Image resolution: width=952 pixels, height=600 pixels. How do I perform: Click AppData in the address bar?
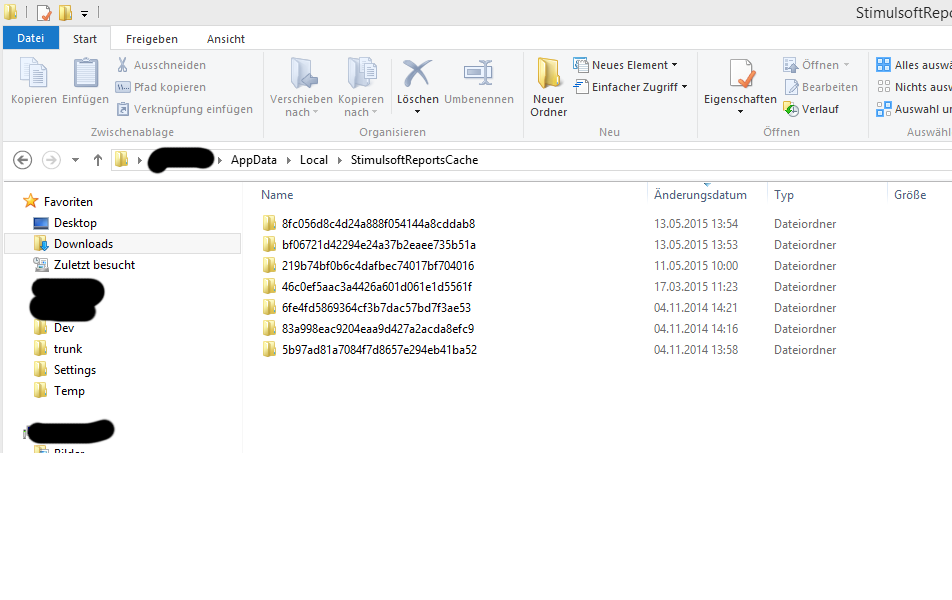254,160
